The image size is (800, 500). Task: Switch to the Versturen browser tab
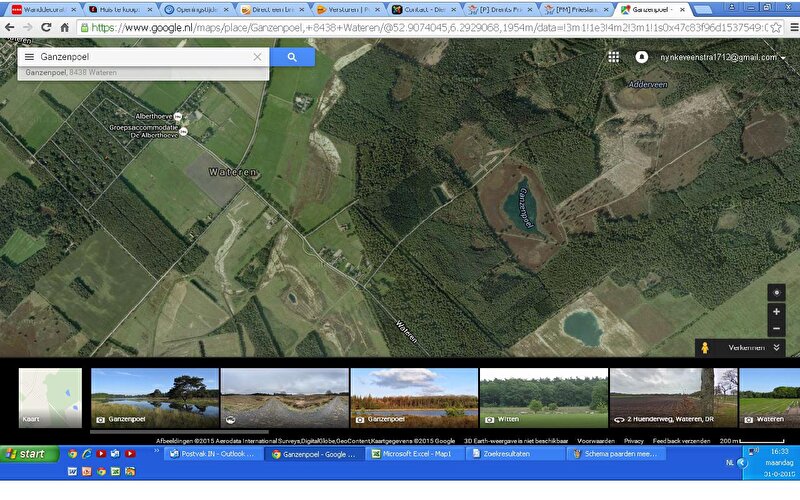[348, 9]
